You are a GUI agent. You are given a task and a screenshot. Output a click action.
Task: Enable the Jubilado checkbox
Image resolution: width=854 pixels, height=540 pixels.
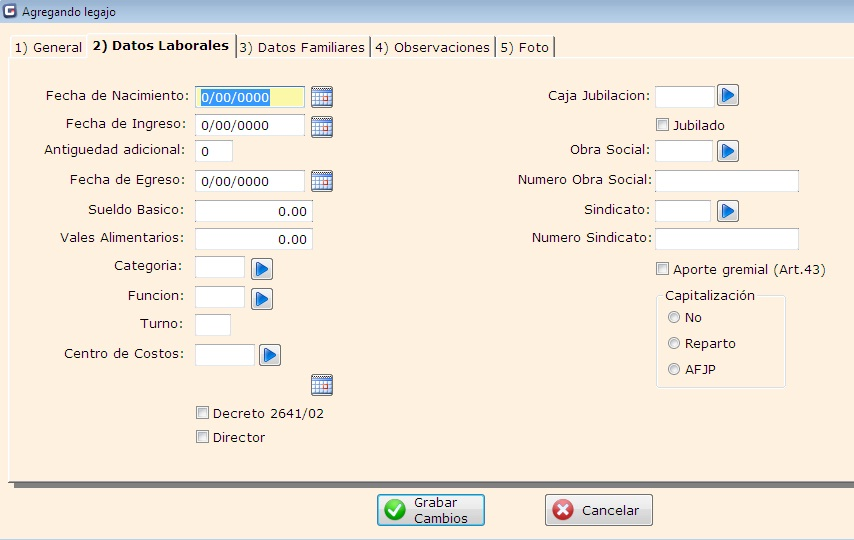click(x=662, y=125)
